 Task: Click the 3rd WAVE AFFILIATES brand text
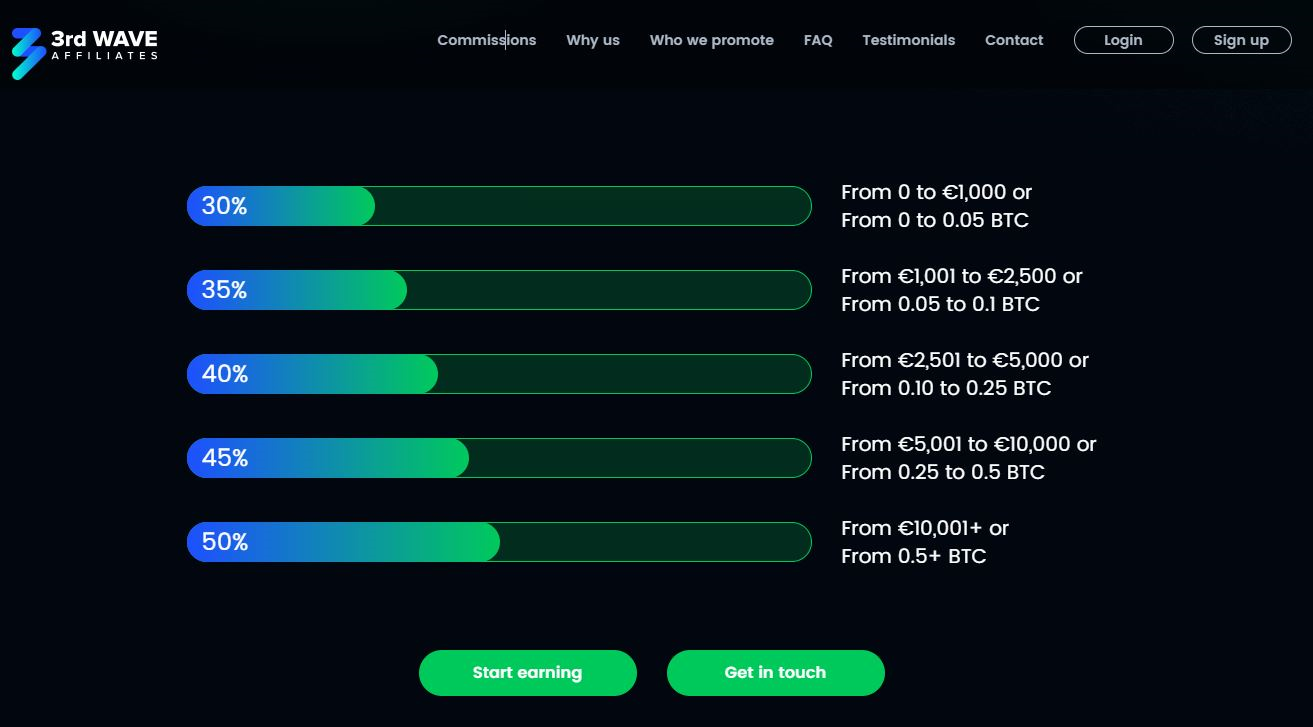(104, 44)
